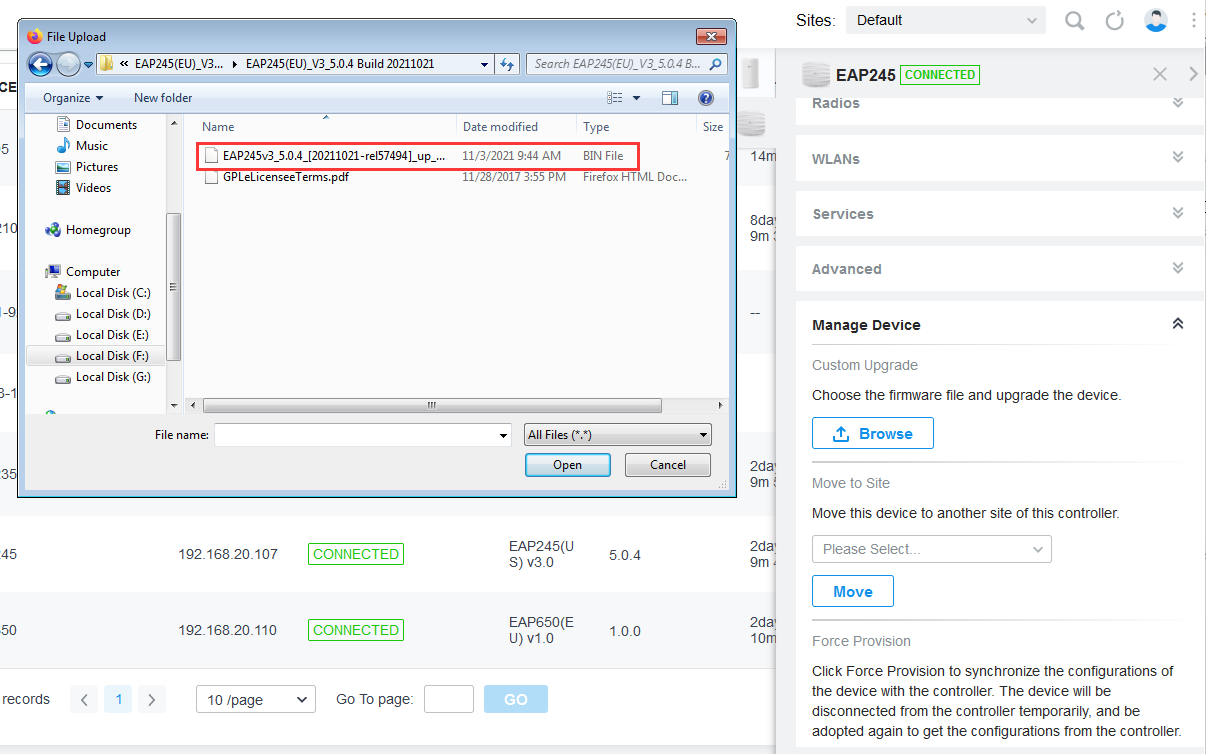Close the EAP245 device panel
This screenshot has height=754, width=1206.
click(1160, 74)
